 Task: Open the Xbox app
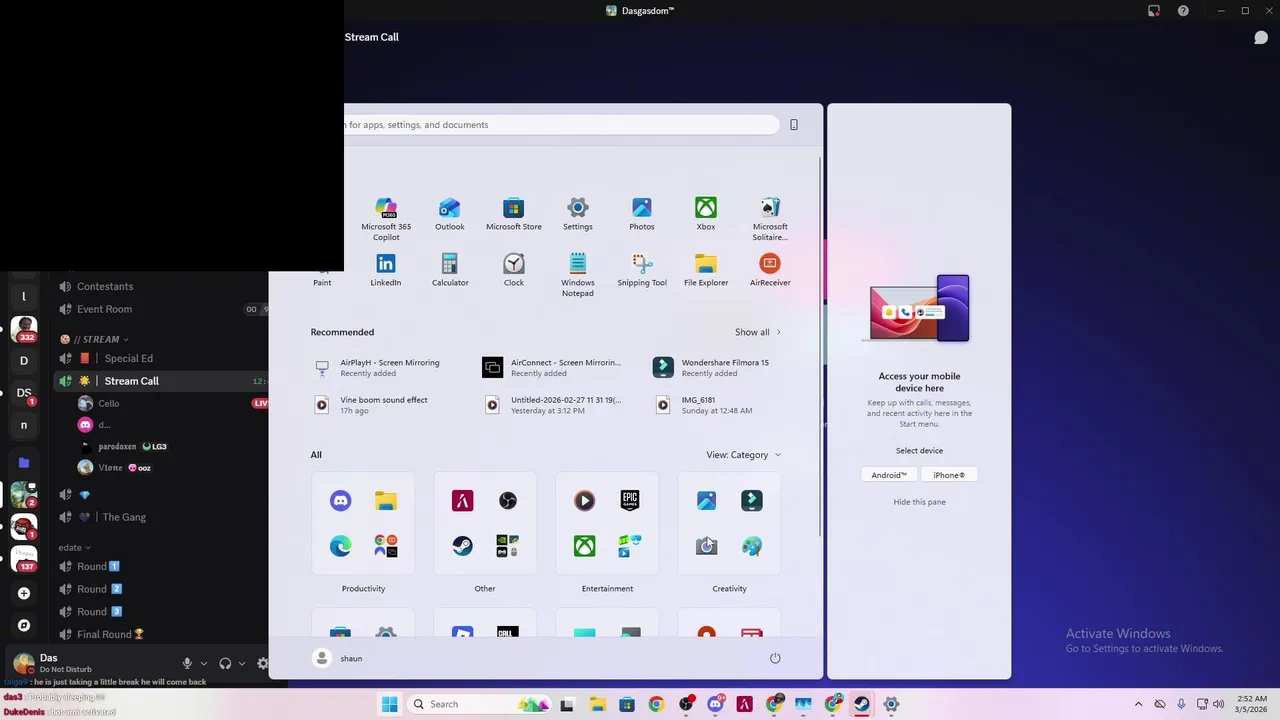pyautogui.click(x=706, y=214)
